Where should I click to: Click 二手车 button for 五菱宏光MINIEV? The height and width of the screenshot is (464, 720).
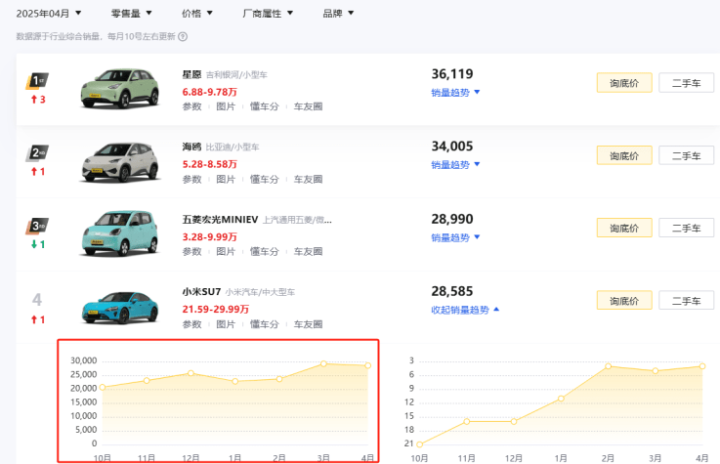click(x=686, y=228)
